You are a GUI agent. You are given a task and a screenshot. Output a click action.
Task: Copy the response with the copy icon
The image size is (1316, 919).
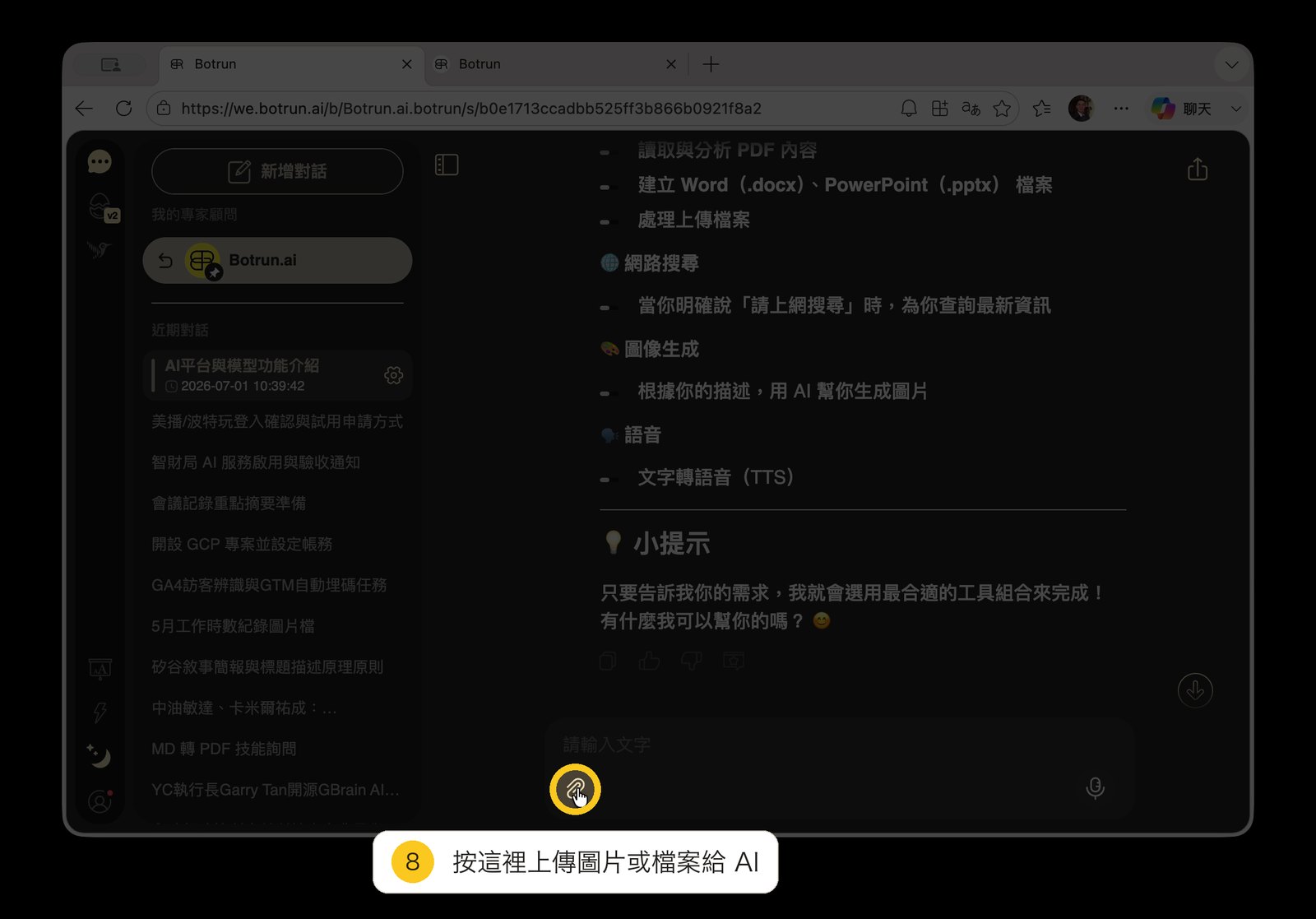(x=608, y=661)
